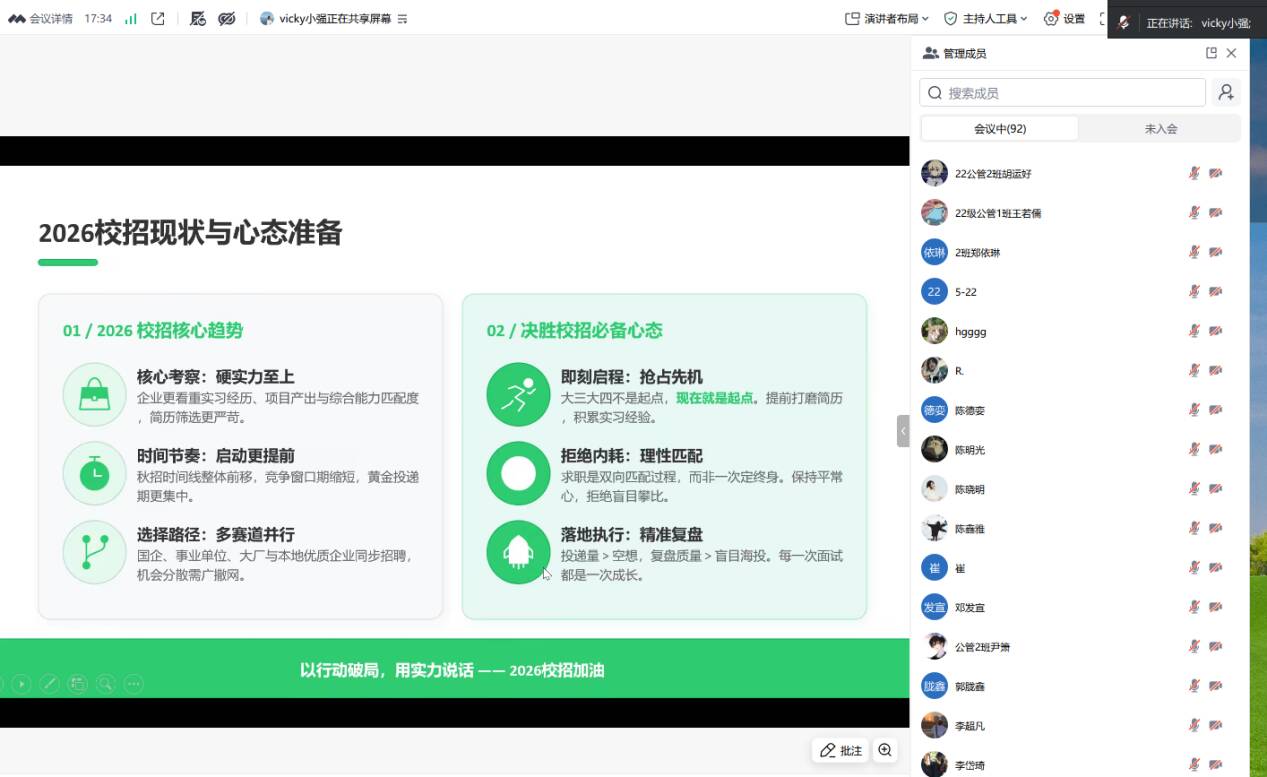Click the 搜索成员 search field
1267x777 pixels.
1062,93
